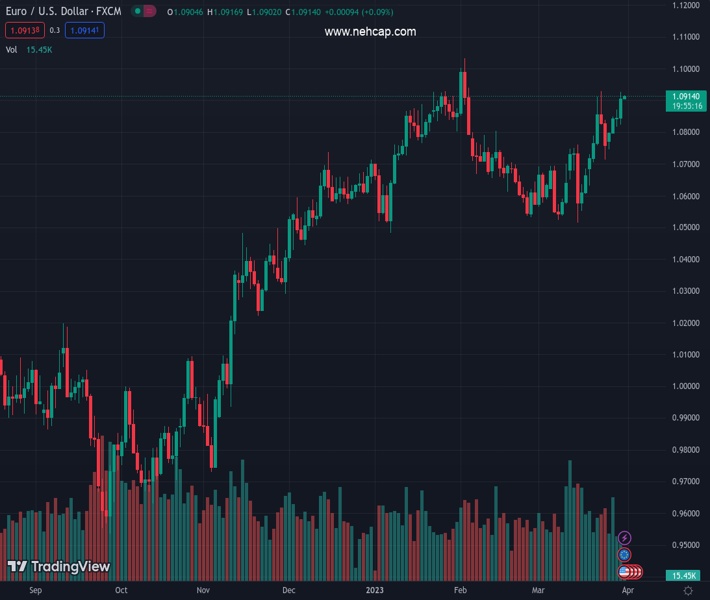Open the Euro / U.S. Dollar symbol title
Image resolution: width=710 pixels, height=600 pixels.
click(x=62, y=13)
